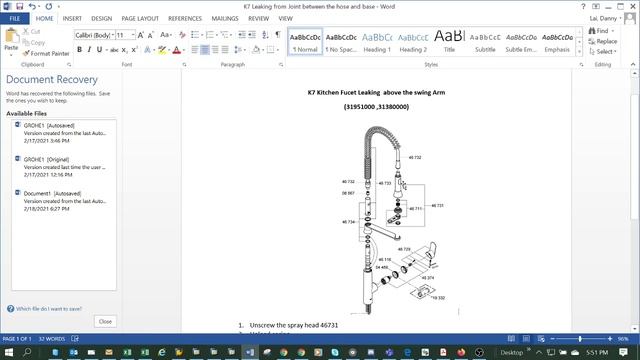Open the FILE tab
The height and width of the screenshot is (360, 640).
point(15,18)
